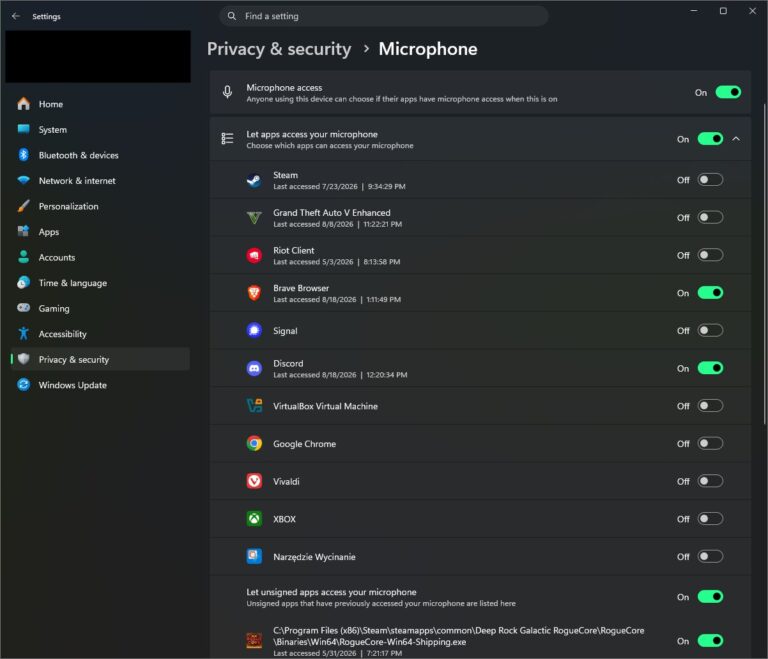Enable Signal microphone access

tap(710, 331)
